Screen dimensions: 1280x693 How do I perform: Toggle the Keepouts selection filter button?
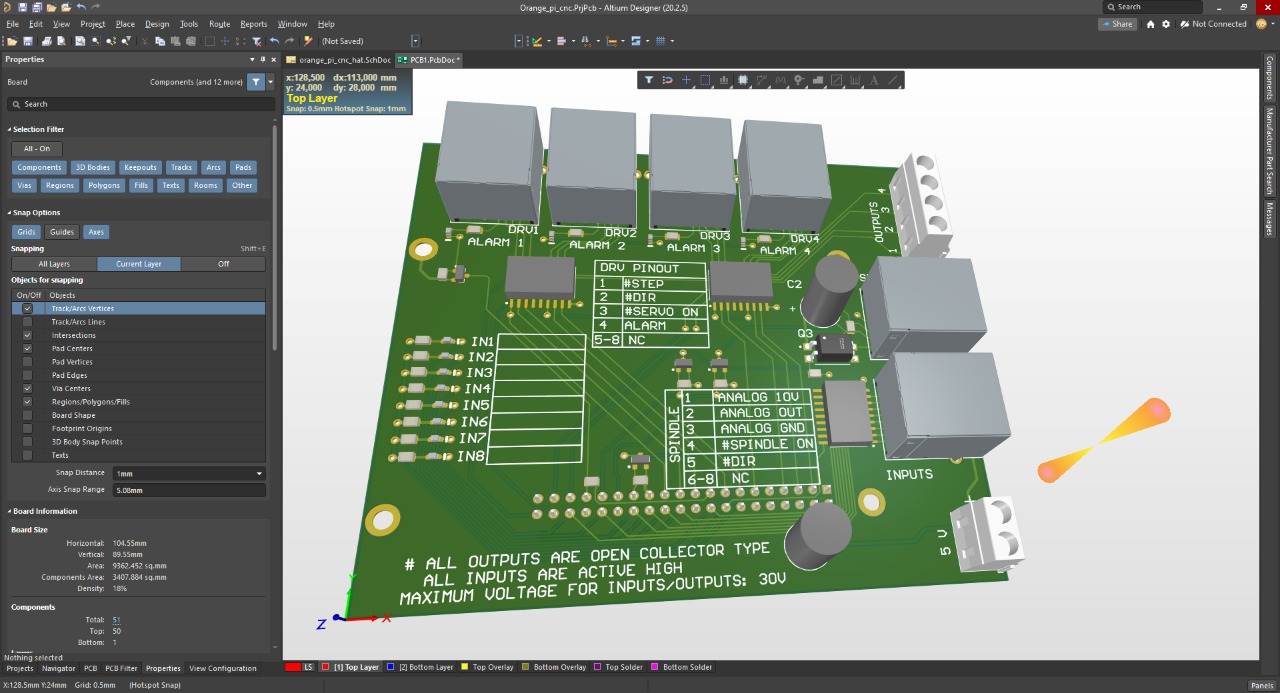tap(140, 168)
